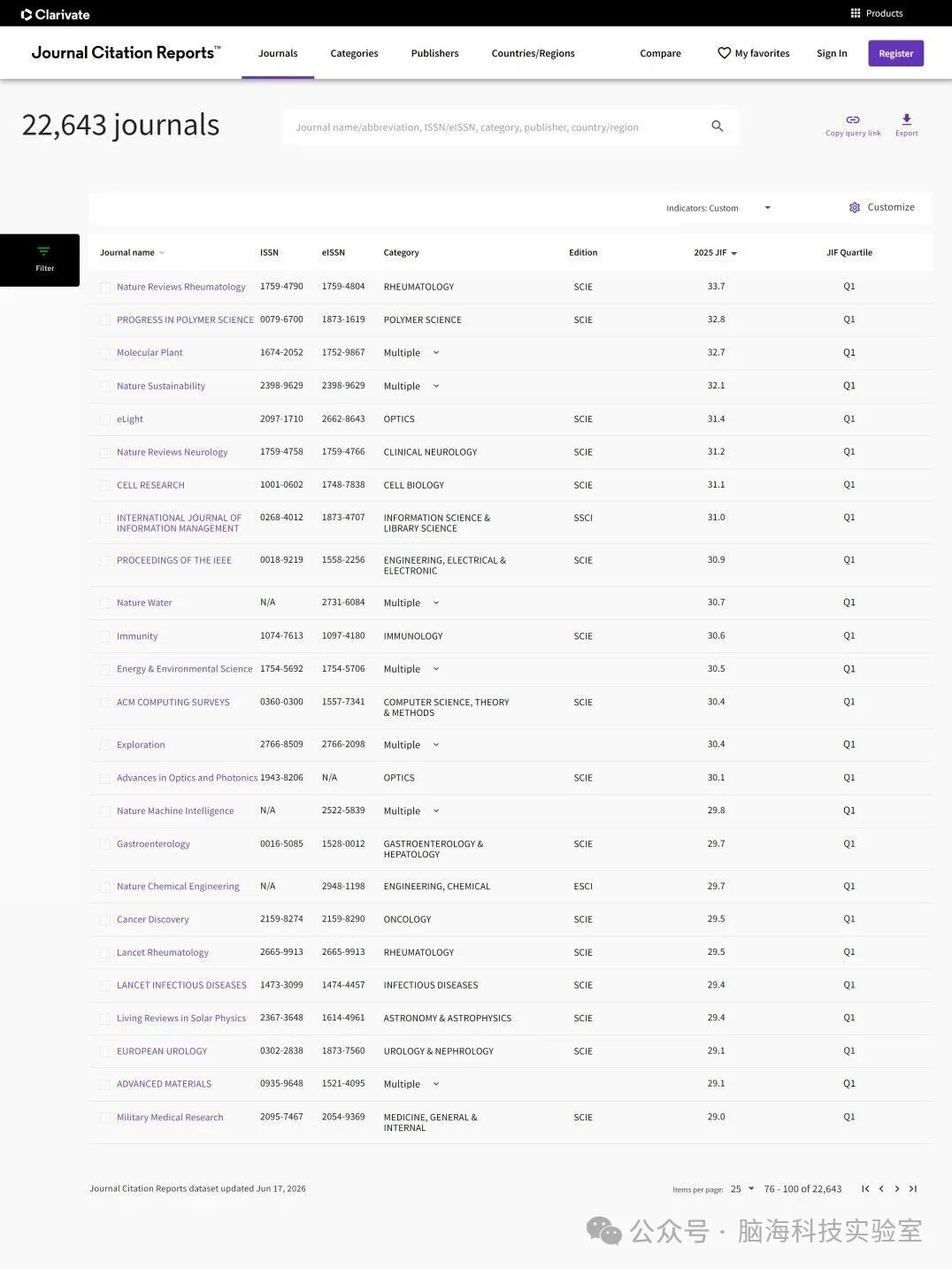Check the Molecular Plant row checkbox
This screenshot has width=952, height=1269.
tap(105, 353)
